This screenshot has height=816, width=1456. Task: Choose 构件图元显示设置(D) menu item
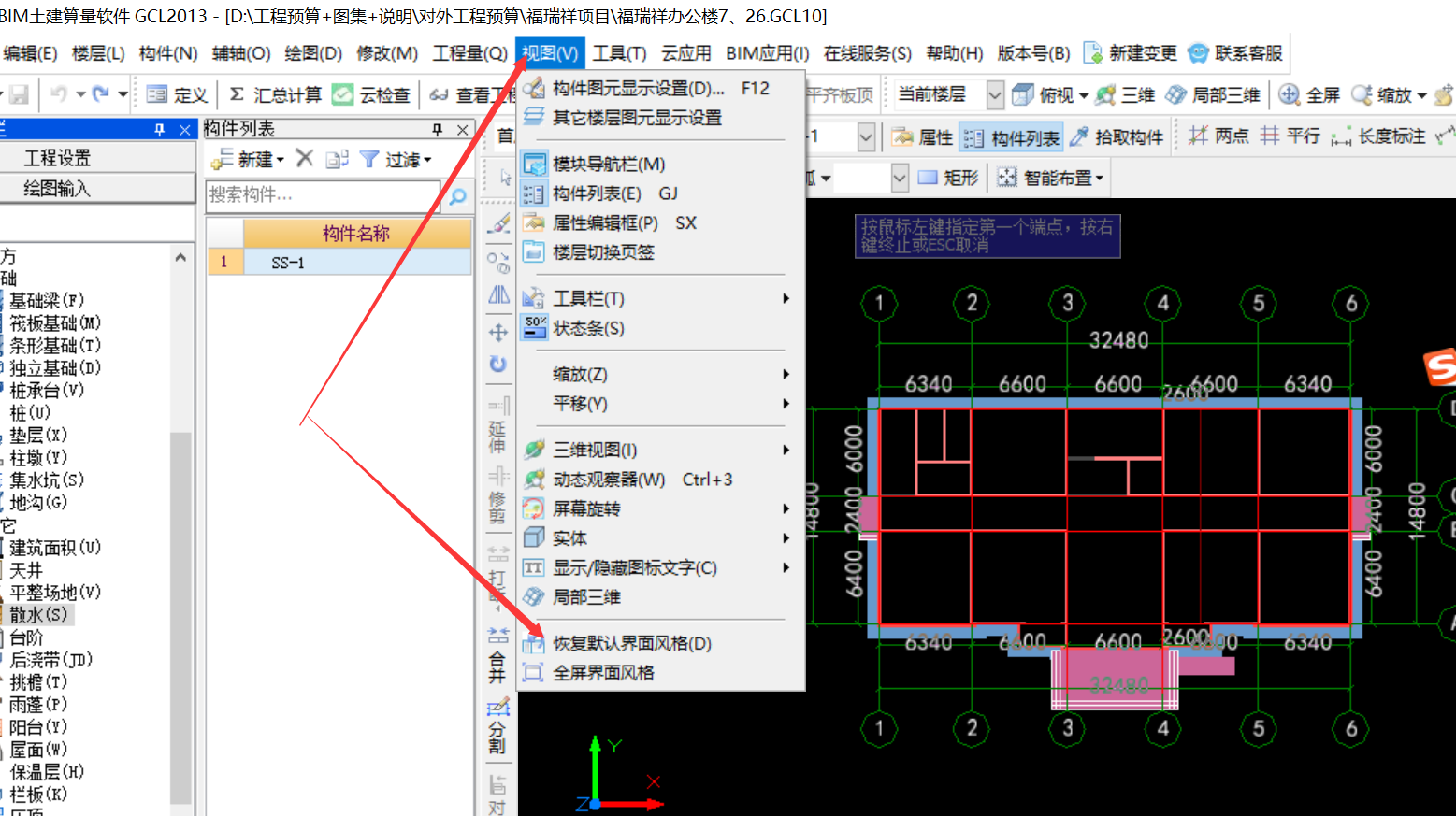point(660,89)
